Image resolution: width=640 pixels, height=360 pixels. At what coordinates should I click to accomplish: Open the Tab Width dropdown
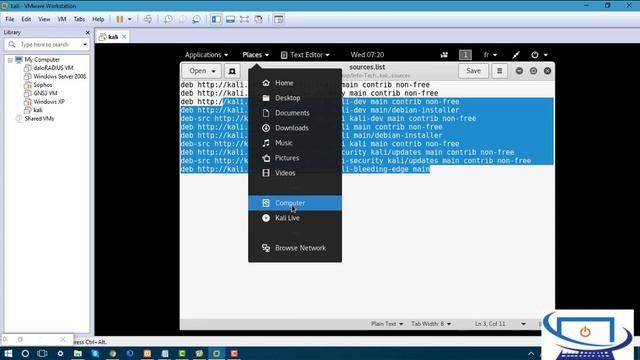pyautogui.click(x=431, y=324)
